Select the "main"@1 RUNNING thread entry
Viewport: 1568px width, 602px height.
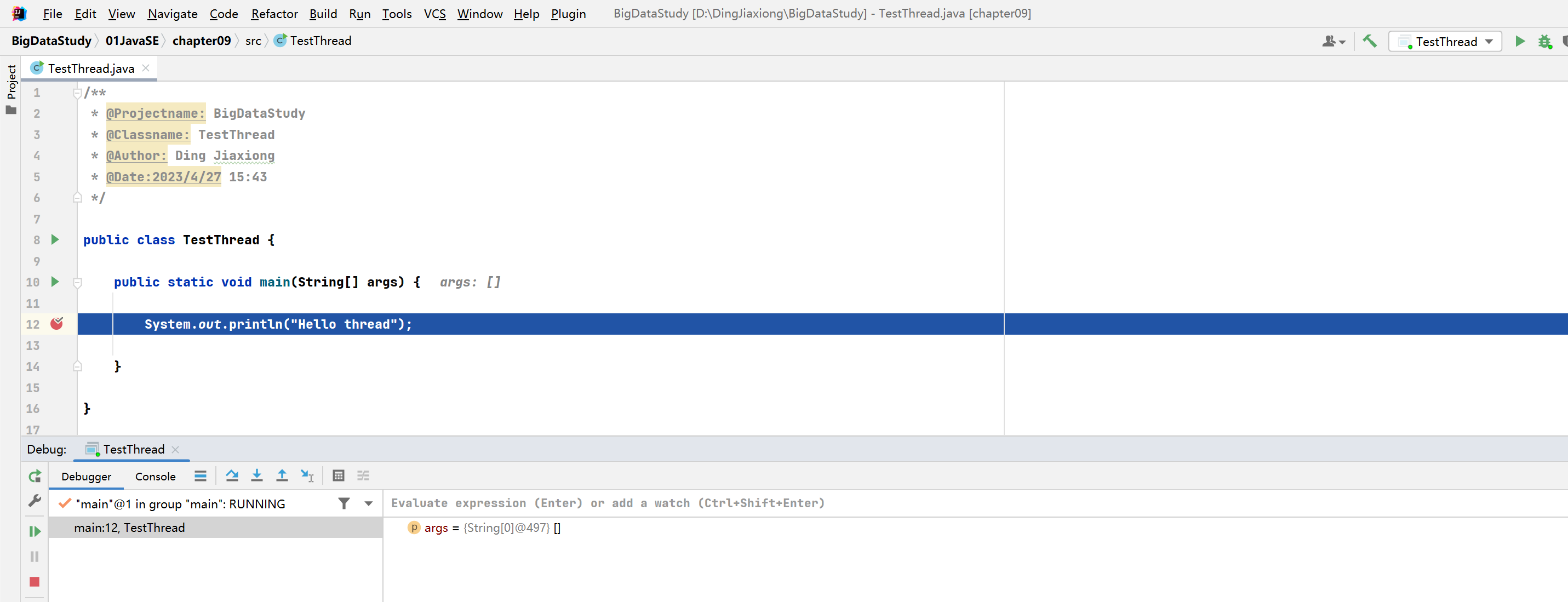[x=180, y=504]
